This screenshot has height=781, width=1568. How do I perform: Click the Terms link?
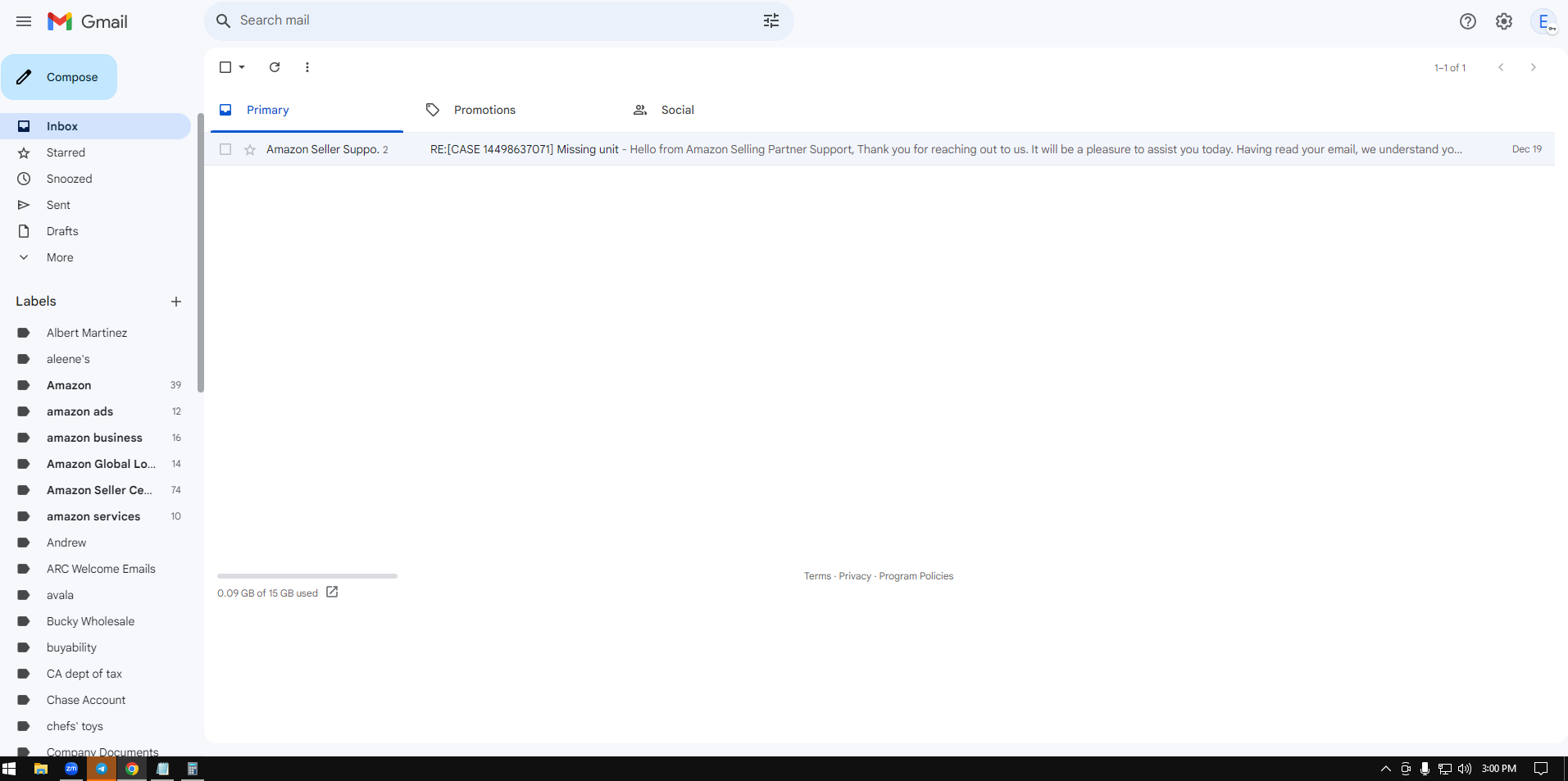[817, 576]
